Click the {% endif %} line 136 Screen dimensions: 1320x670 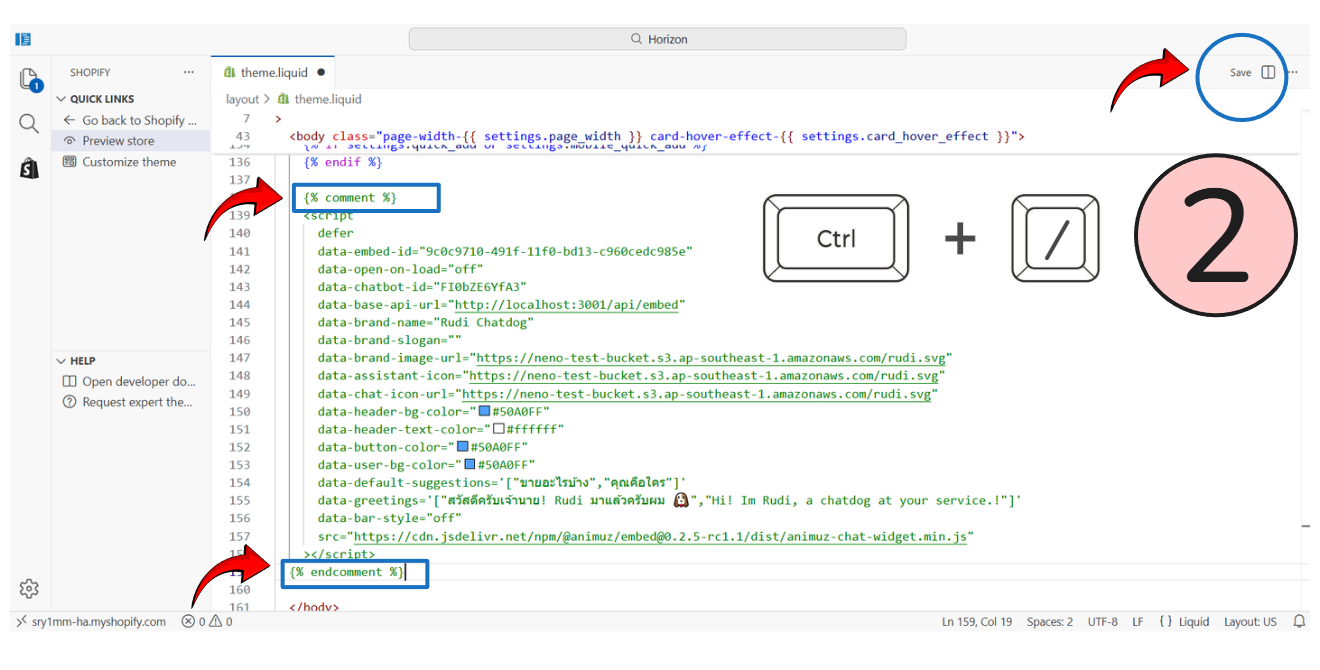(342, 162)
